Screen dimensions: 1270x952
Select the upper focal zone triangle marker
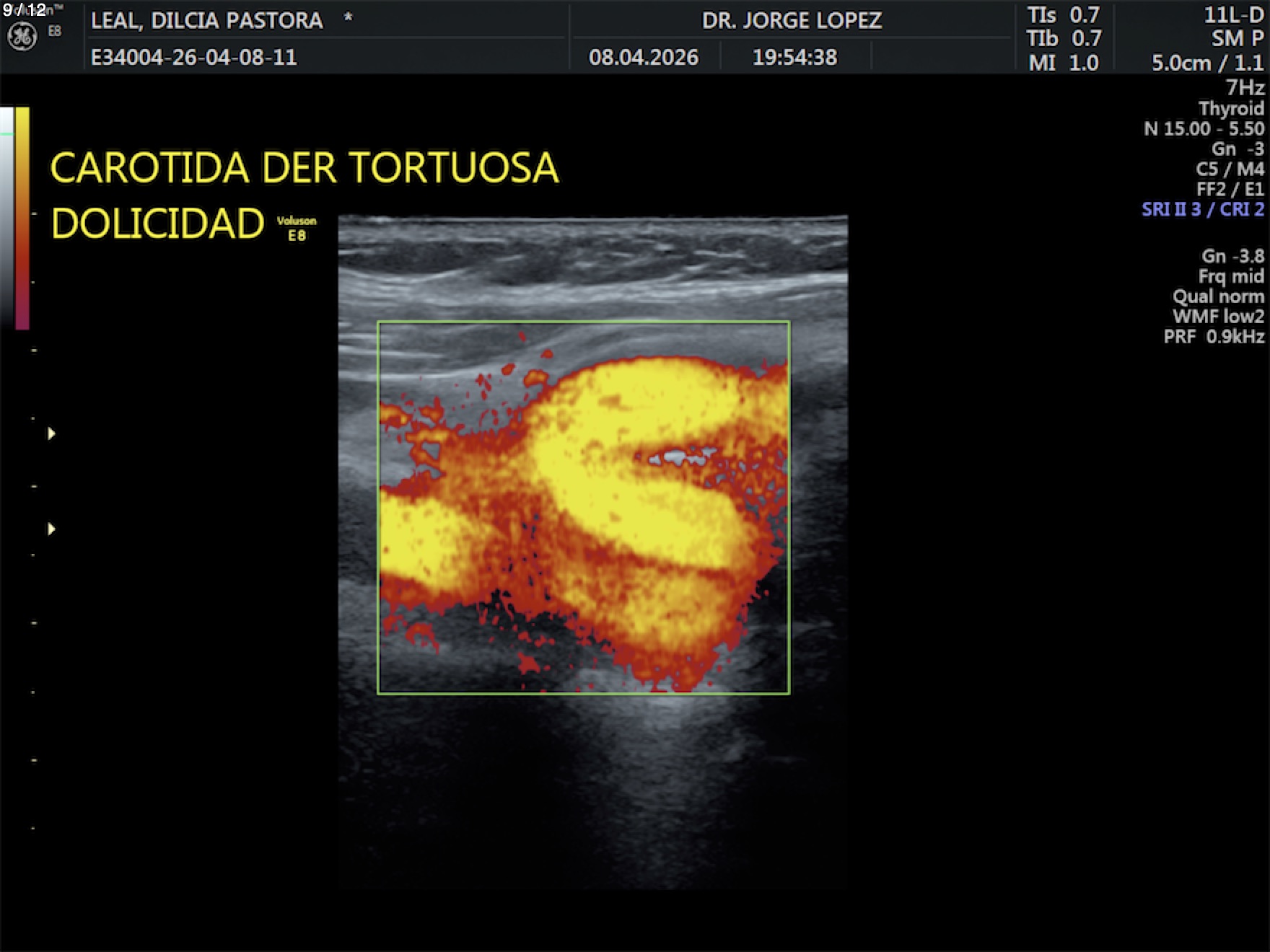click(51, 433)
